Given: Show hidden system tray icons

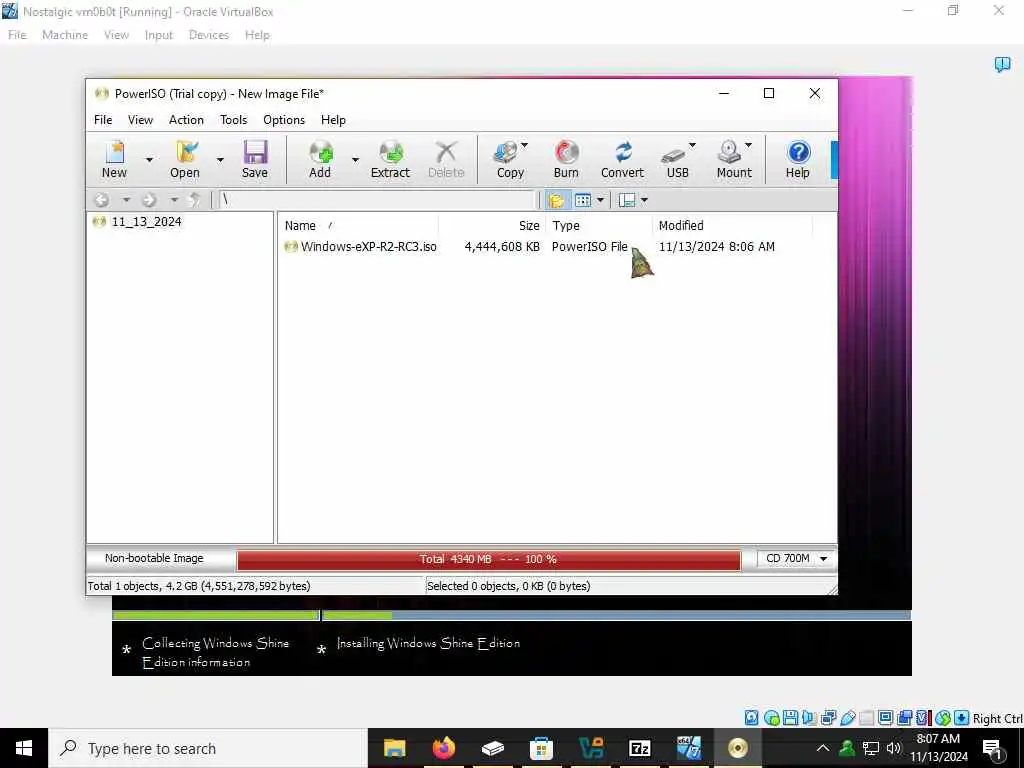Looking at the screenshot, I should (x=823, y=748).
